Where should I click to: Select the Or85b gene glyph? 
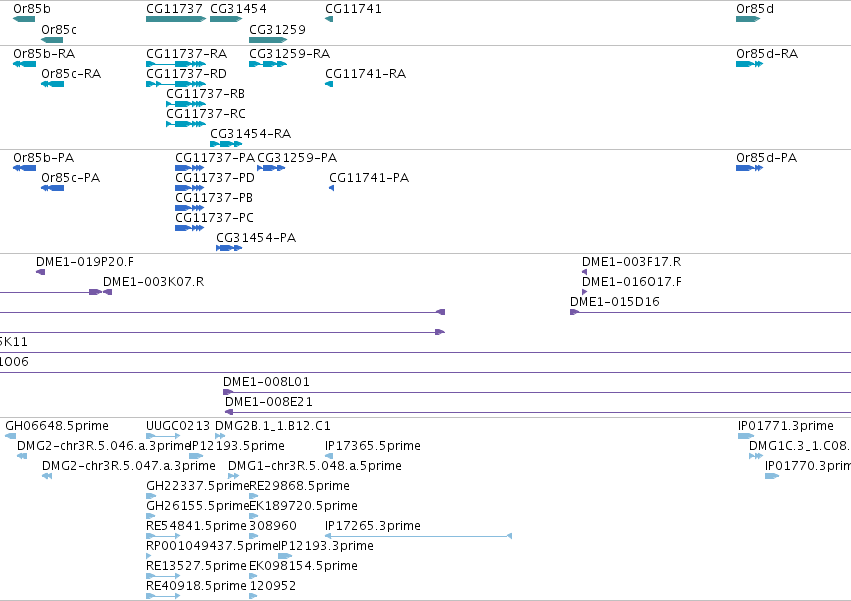coord(24,19)
